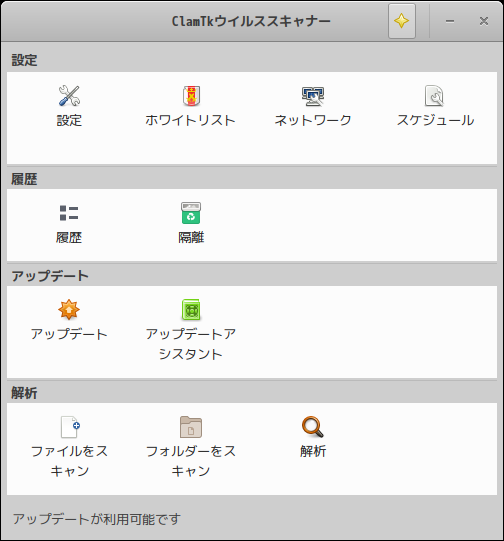Launch the アップデート orange star icon
The height and width of the screenshot is (541, 504).
[x=69, y=309]
